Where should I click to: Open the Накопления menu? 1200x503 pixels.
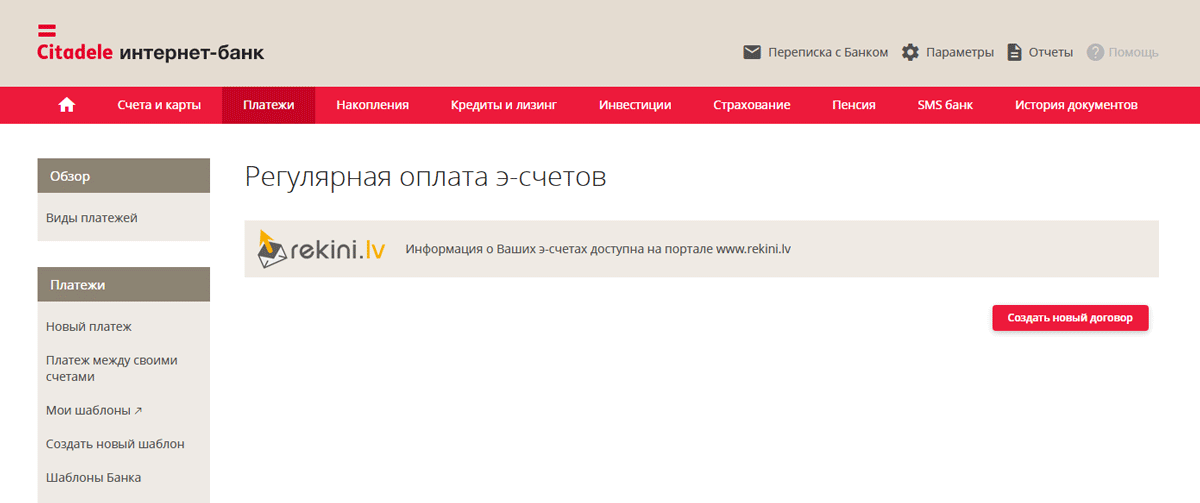(373, 105)
